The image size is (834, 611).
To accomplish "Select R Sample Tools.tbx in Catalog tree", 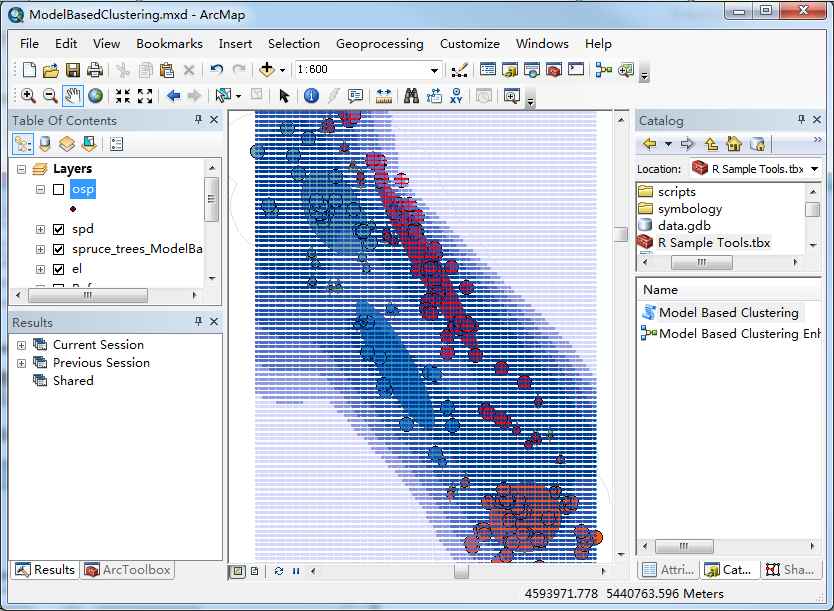I will [x=704, y=243].
